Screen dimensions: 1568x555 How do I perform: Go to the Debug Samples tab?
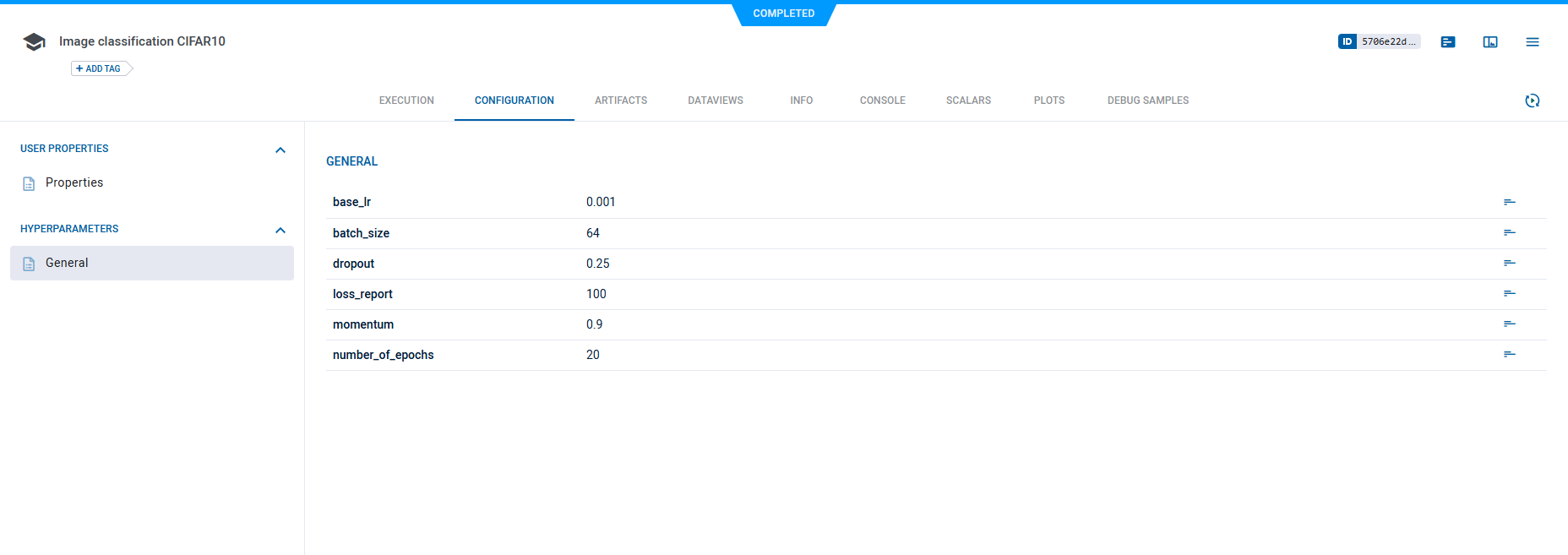(1147, 101)
